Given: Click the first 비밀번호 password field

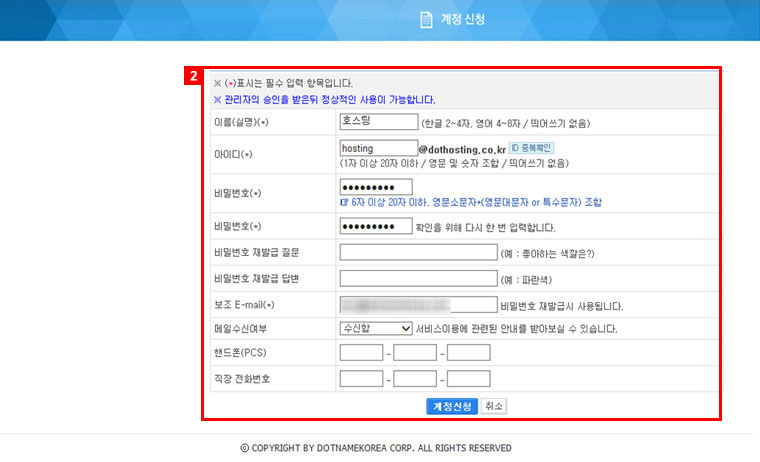Looking at the screenshot, I should (376, 187).
